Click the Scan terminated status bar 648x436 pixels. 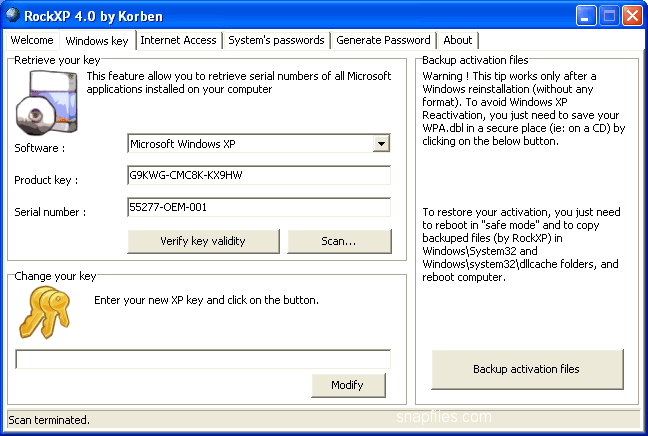(x=324, y=420)
